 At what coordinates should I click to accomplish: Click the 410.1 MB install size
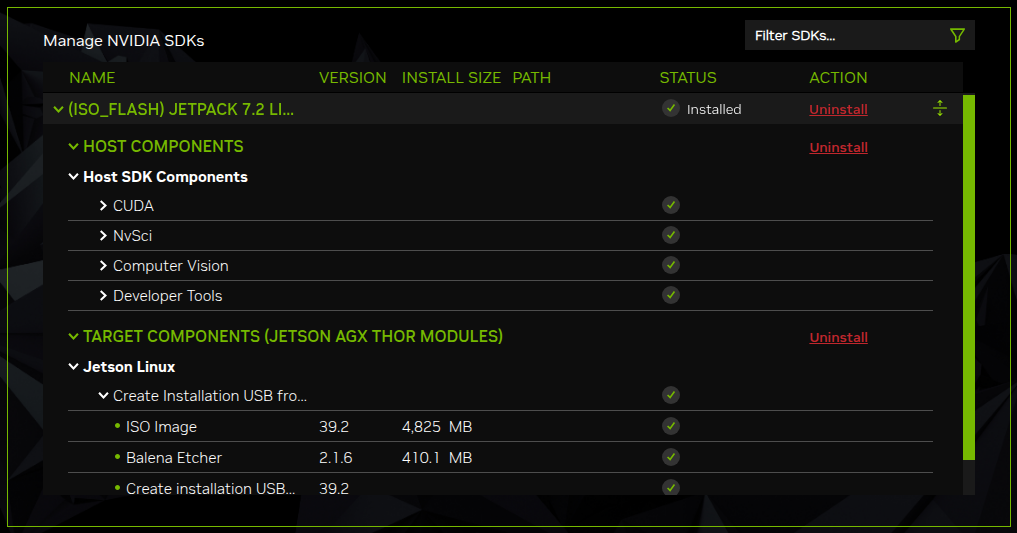(437, 458)
